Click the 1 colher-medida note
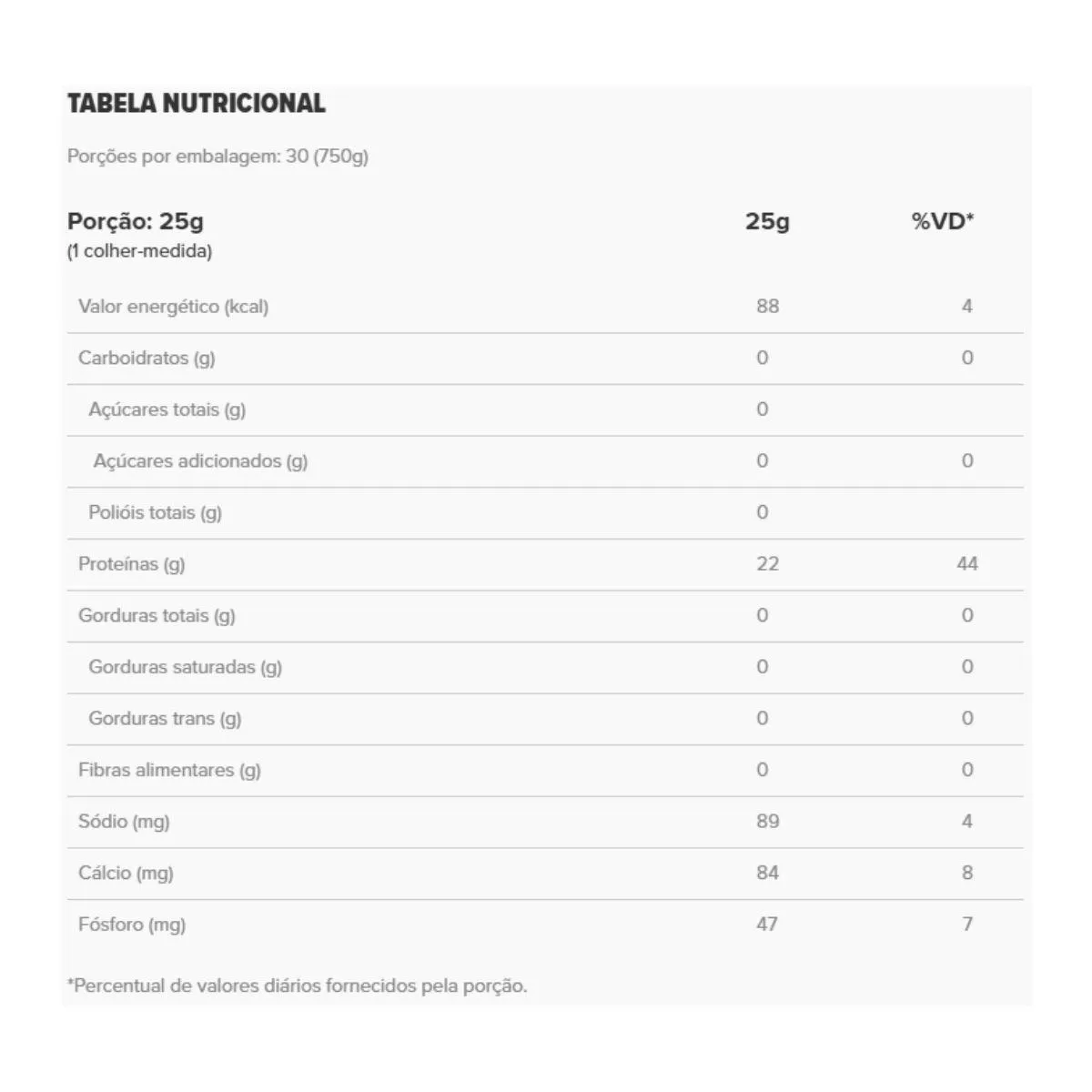This screenshot has width=1092, height=1092. pos(139,251)
